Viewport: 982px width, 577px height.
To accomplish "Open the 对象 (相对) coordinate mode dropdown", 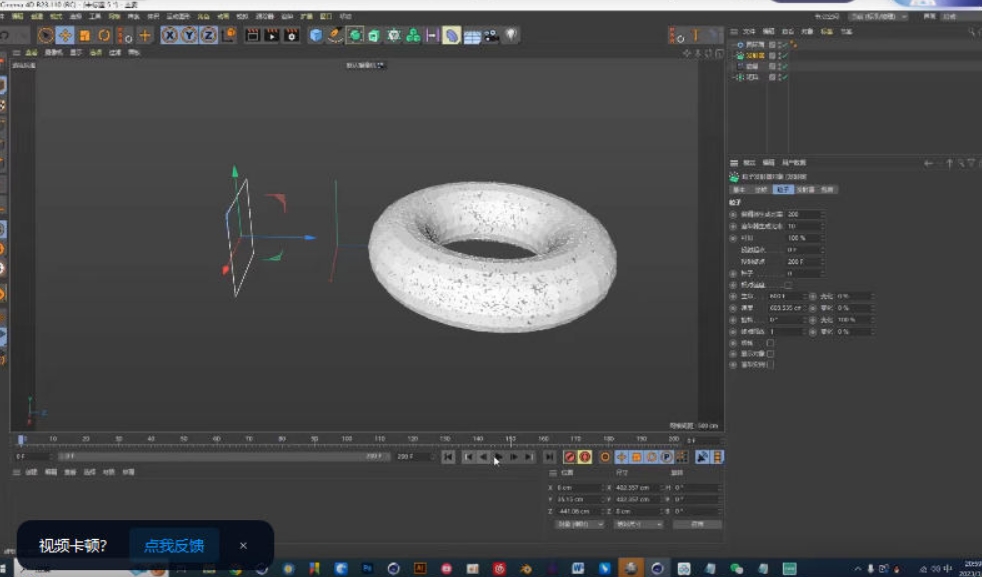I will tap(577, 524).
